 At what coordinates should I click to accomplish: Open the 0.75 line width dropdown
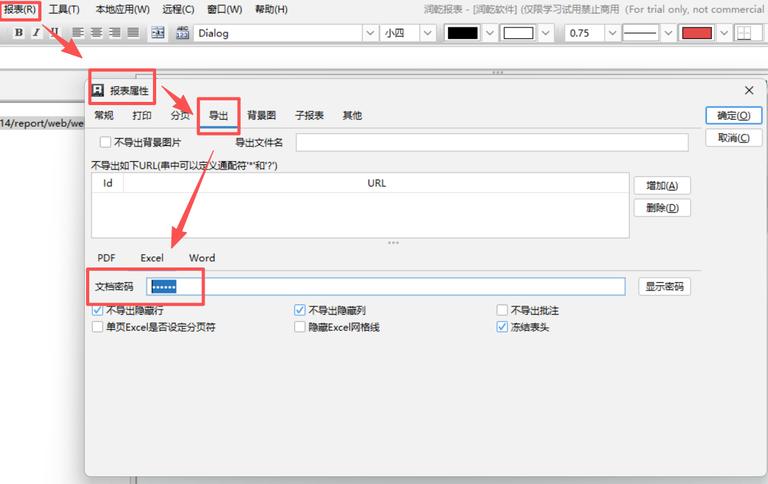click(x=612, y=33)
